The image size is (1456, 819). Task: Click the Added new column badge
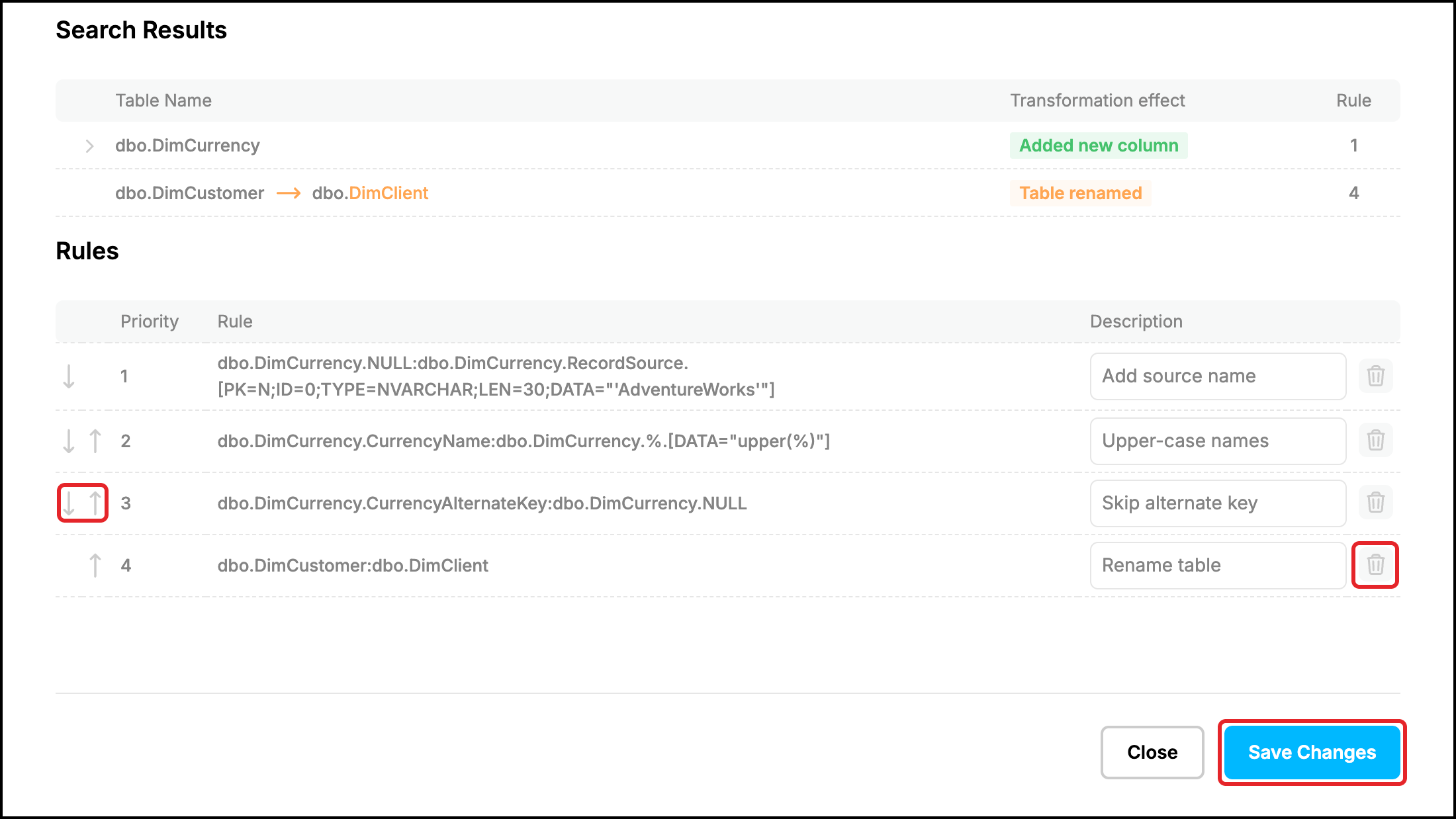1098,145
